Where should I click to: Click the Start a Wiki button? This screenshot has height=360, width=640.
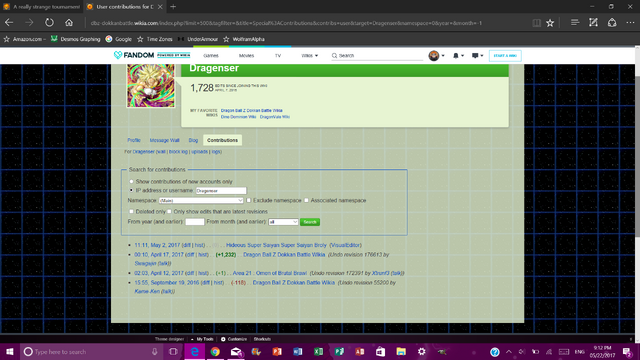[505, 56]
